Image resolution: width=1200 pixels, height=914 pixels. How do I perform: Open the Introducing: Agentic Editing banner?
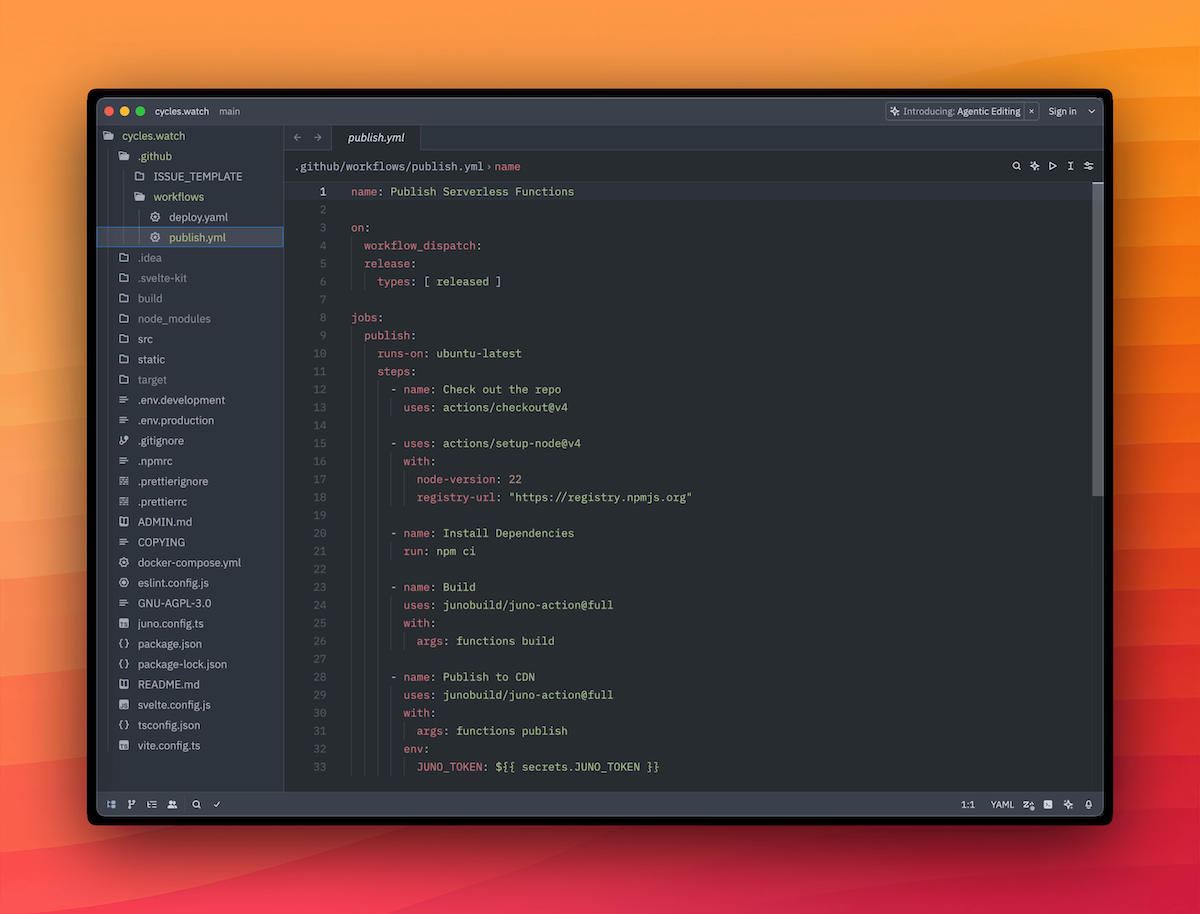point(955,112)
